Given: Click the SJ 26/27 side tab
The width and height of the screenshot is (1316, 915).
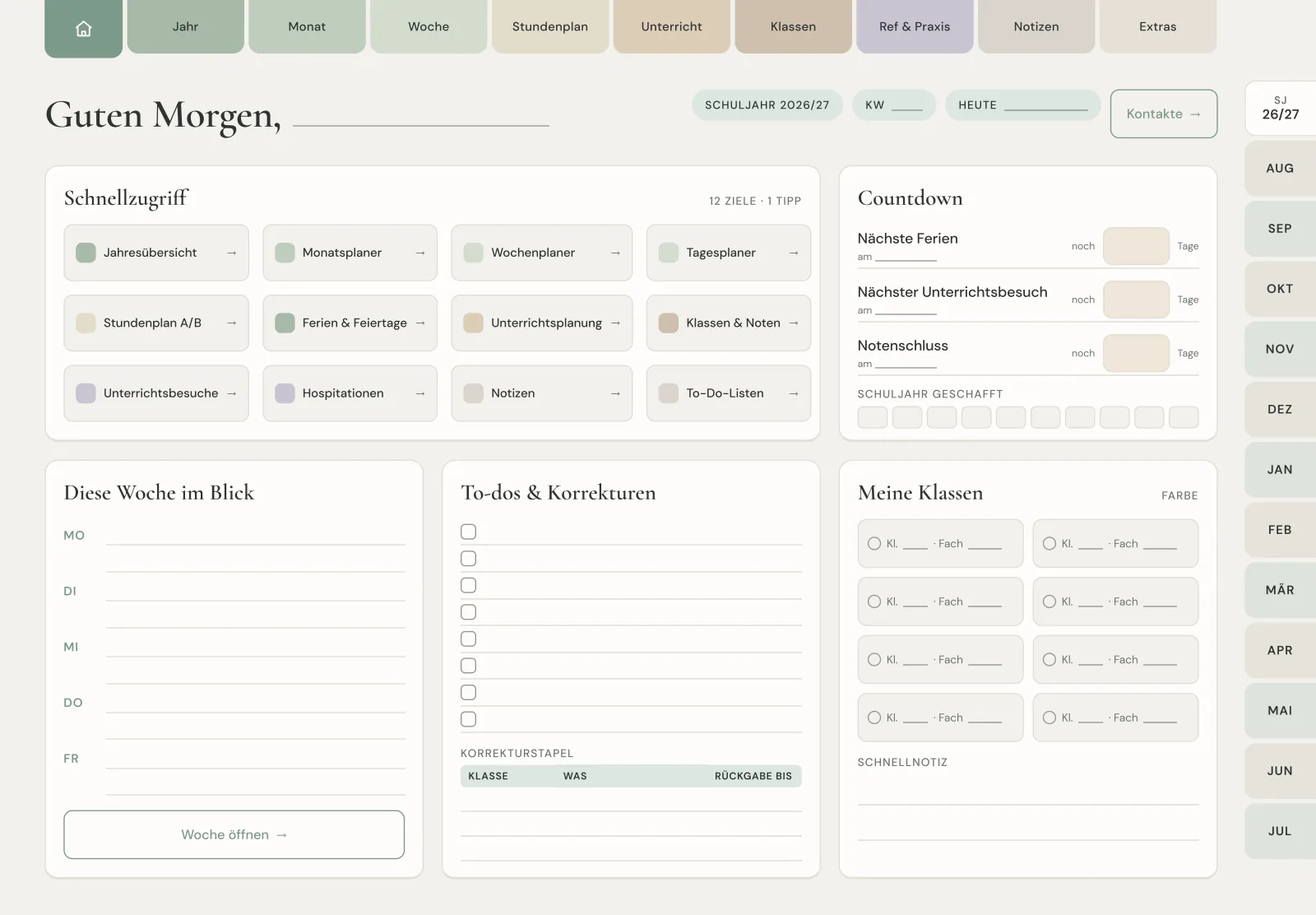Looking at the screenshot, I should coord(1280,108).
